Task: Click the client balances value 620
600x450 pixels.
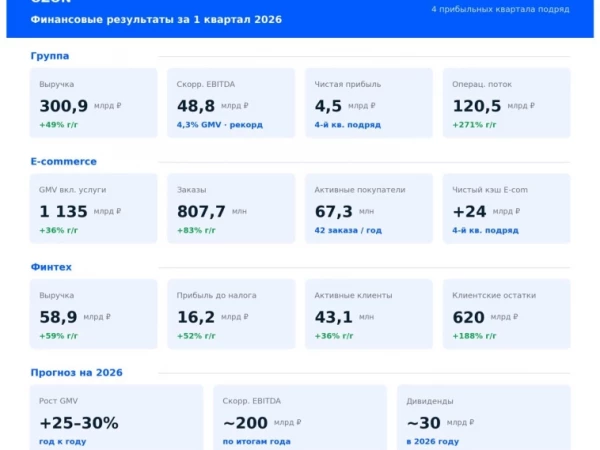Action: (x=468, y=317)
